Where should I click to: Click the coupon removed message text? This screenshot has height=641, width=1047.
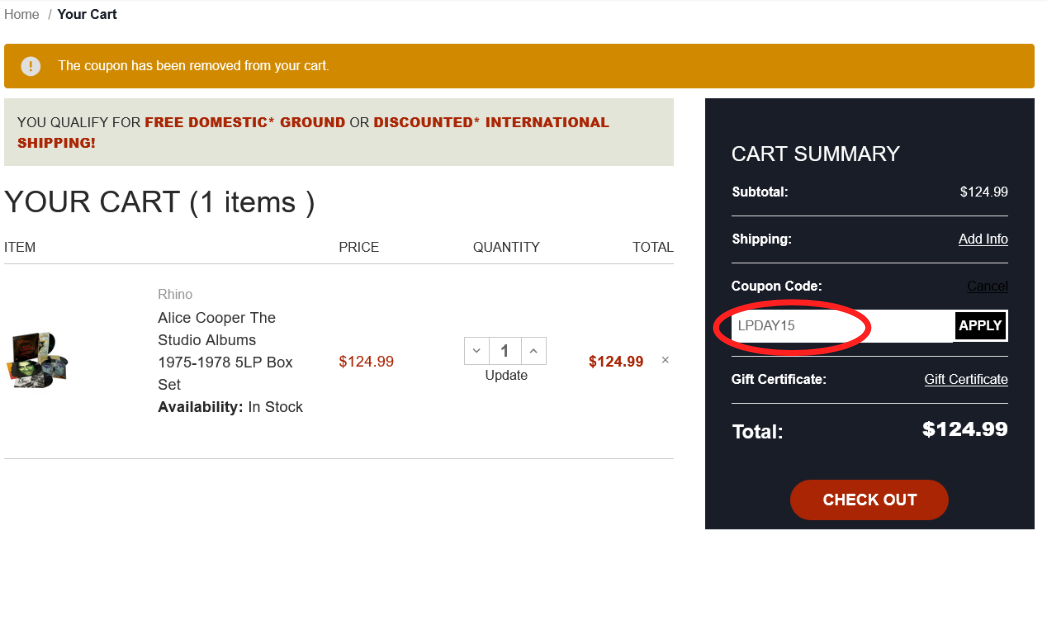click(x=194, y=65)
